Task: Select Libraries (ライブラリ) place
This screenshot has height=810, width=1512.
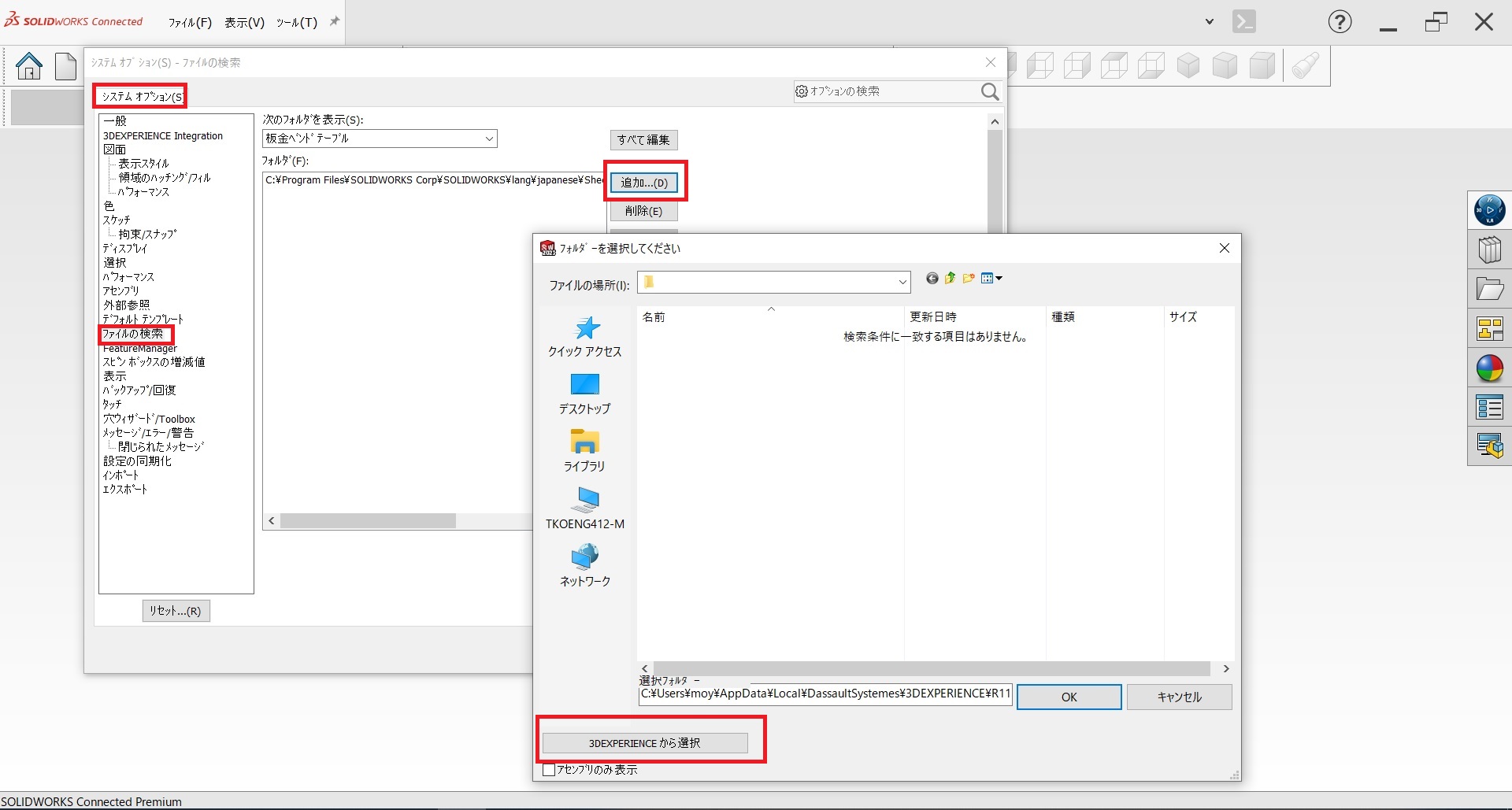Action: tap(584, 451)
